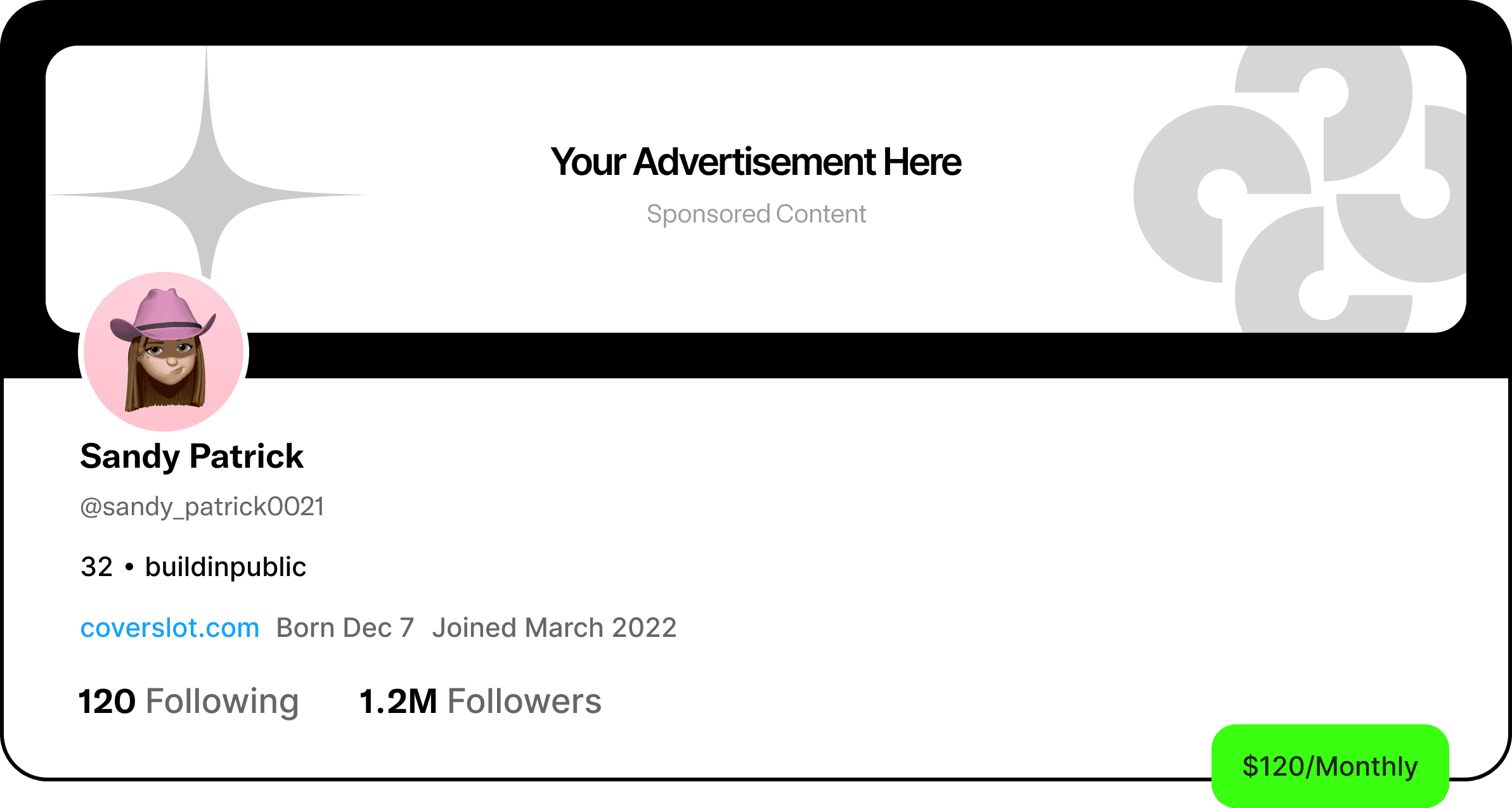Screen dimensions: 1512x808
Task: Click the pink cowboy hat on the avatar
Action: point(165,314)
